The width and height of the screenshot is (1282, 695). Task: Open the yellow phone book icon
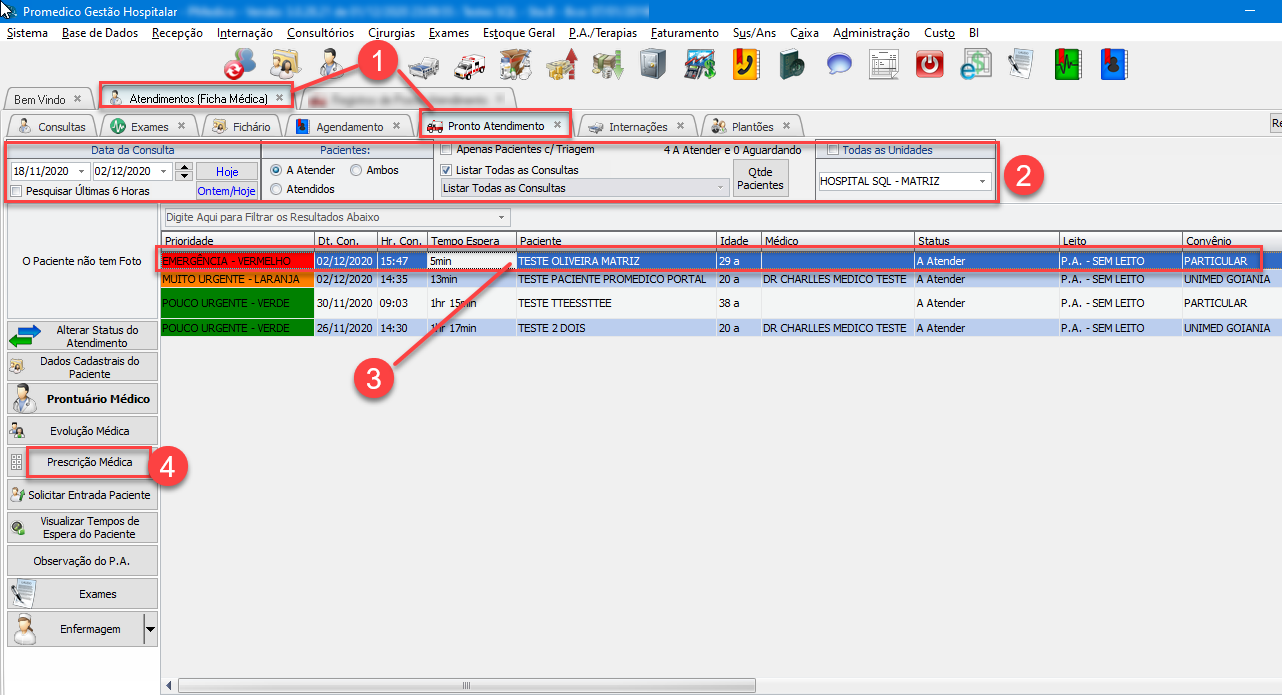point(746,66)
